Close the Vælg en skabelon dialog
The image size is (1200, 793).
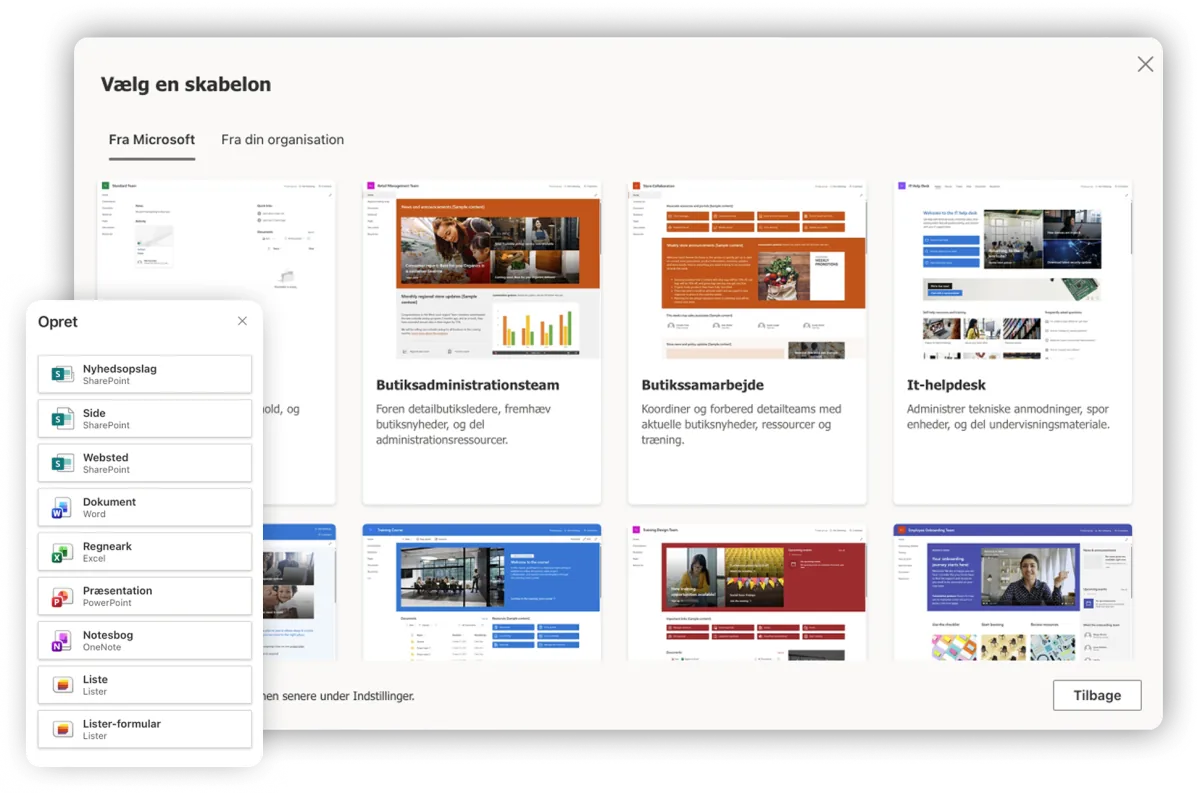pyautogui.click(x=1145, y=64)
